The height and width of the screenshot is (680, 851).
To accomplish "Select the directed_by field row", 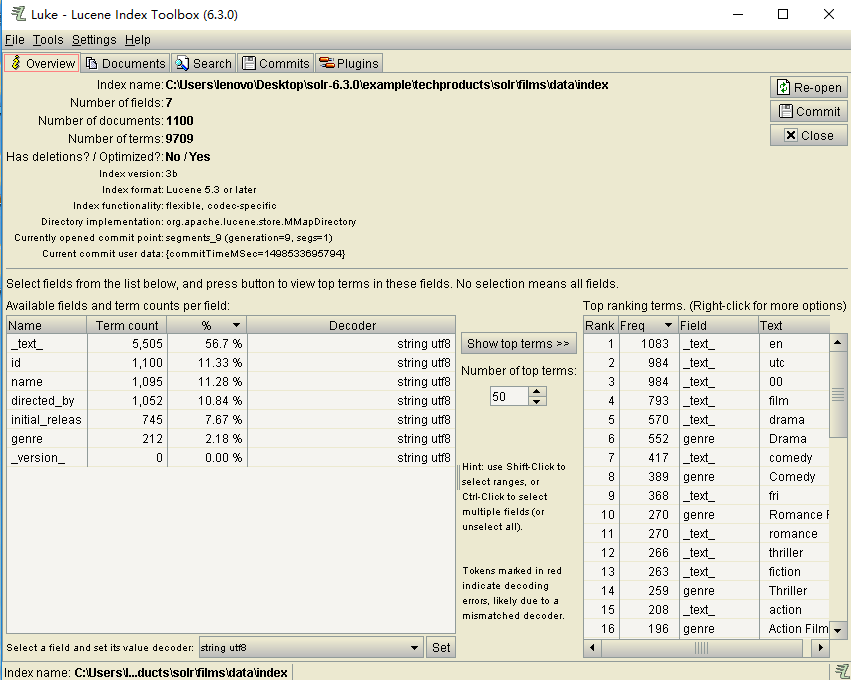I will pos(231,401).
